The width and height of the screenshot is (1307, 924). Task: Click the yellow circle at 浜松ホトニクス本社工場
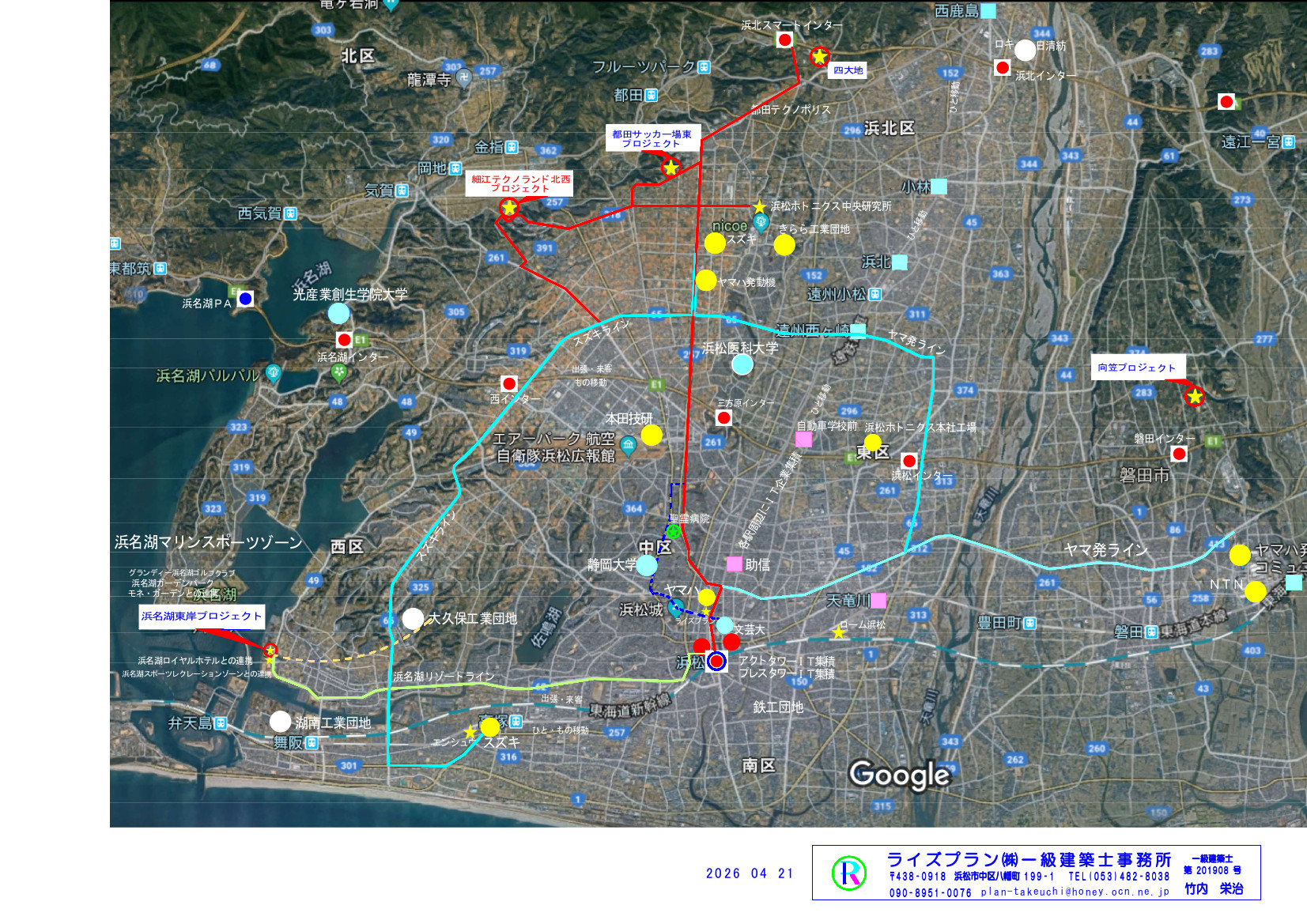pyautogui.click(x=873, y=443)
